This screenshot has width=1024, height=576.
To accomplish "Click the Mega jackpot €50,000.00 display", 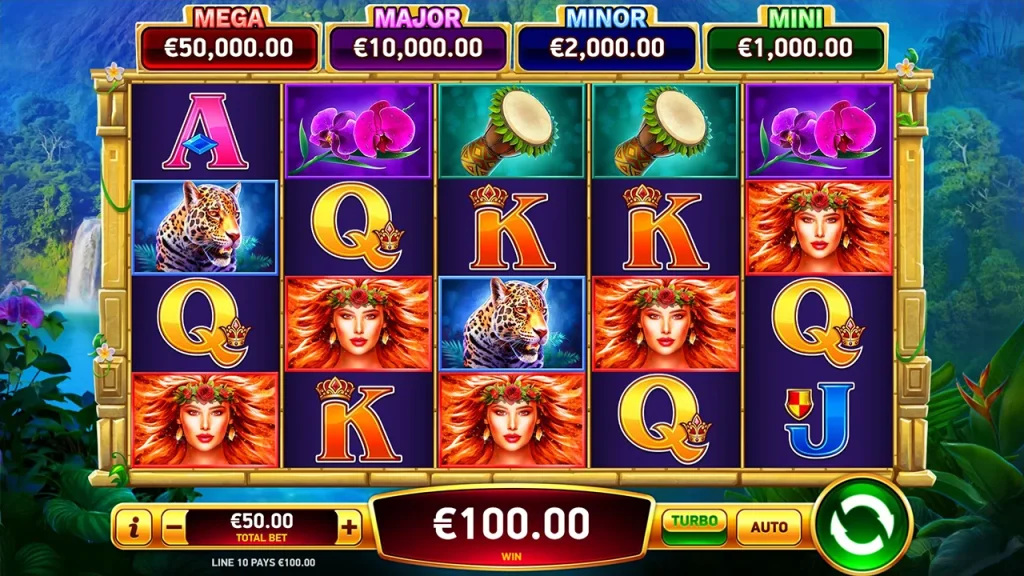I will 229,48.
